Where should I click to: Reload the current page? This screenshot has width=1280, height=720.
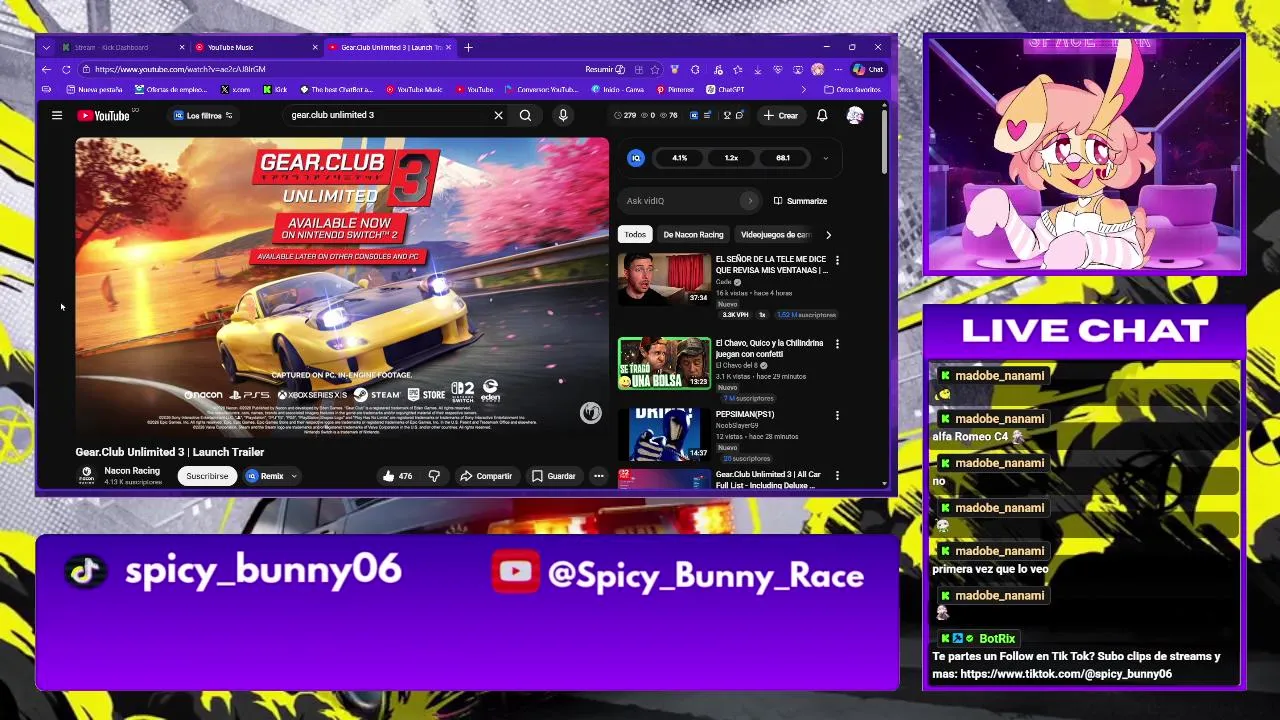click(66, 69)
